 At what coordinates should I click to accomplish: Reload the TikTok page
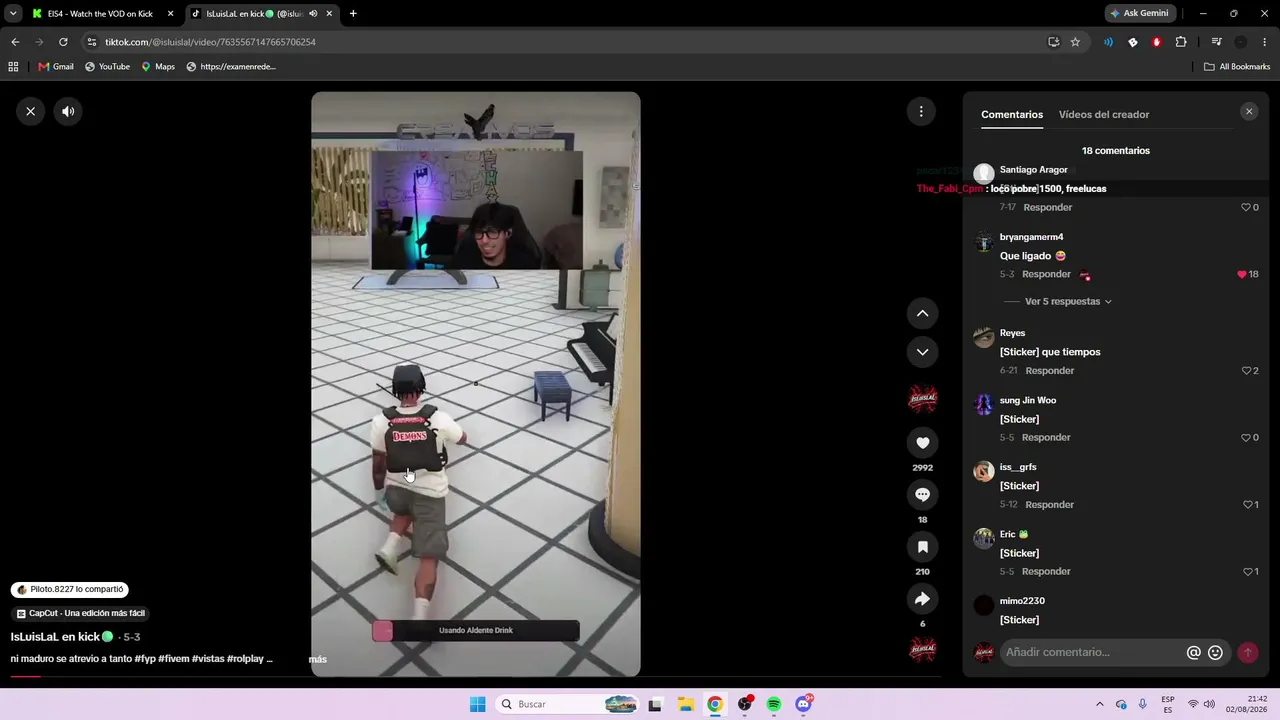click(63, 42)
